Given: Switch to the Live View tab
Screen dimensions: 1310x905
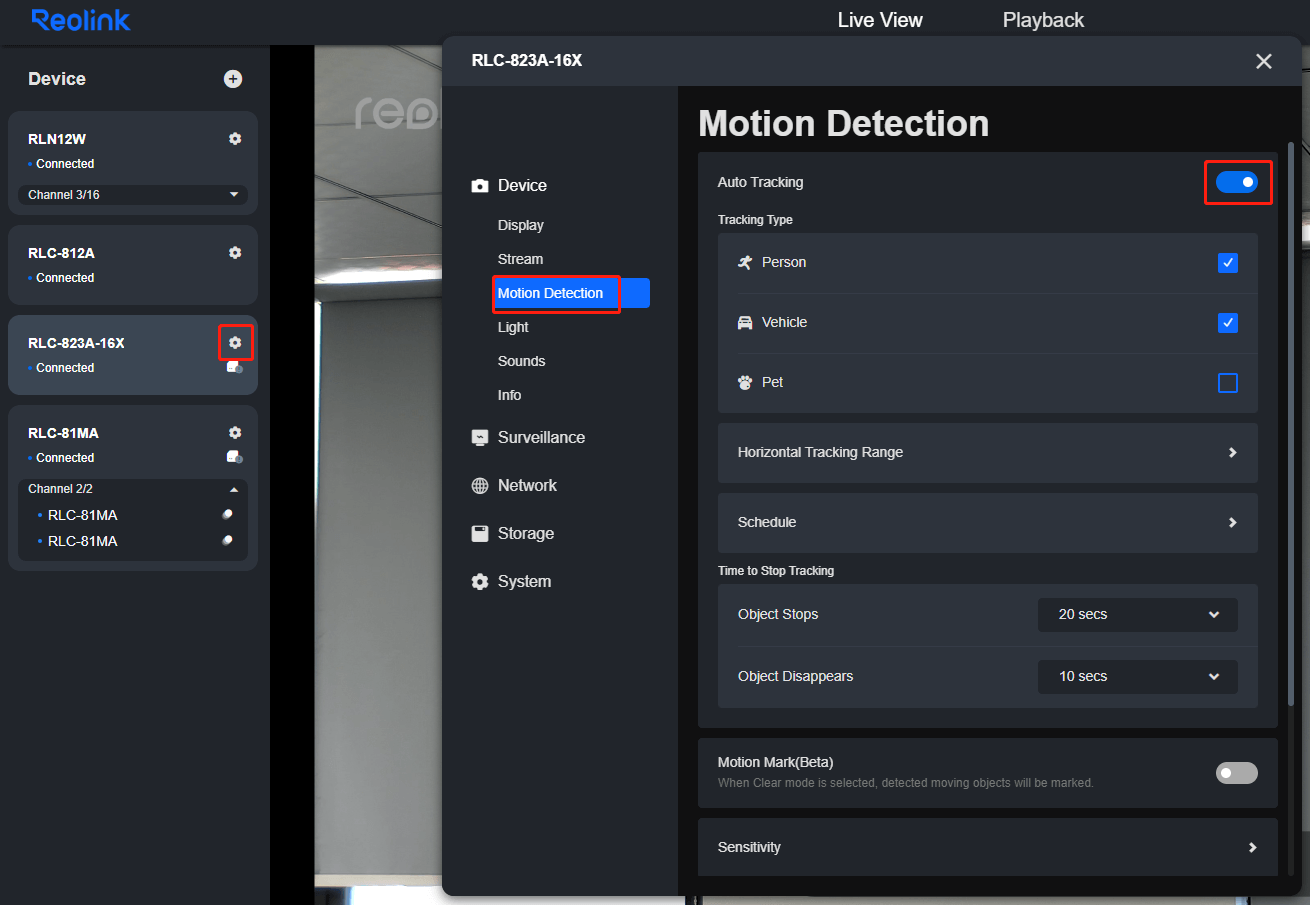Looking at the screenshot, I should (x=880, y=20).
